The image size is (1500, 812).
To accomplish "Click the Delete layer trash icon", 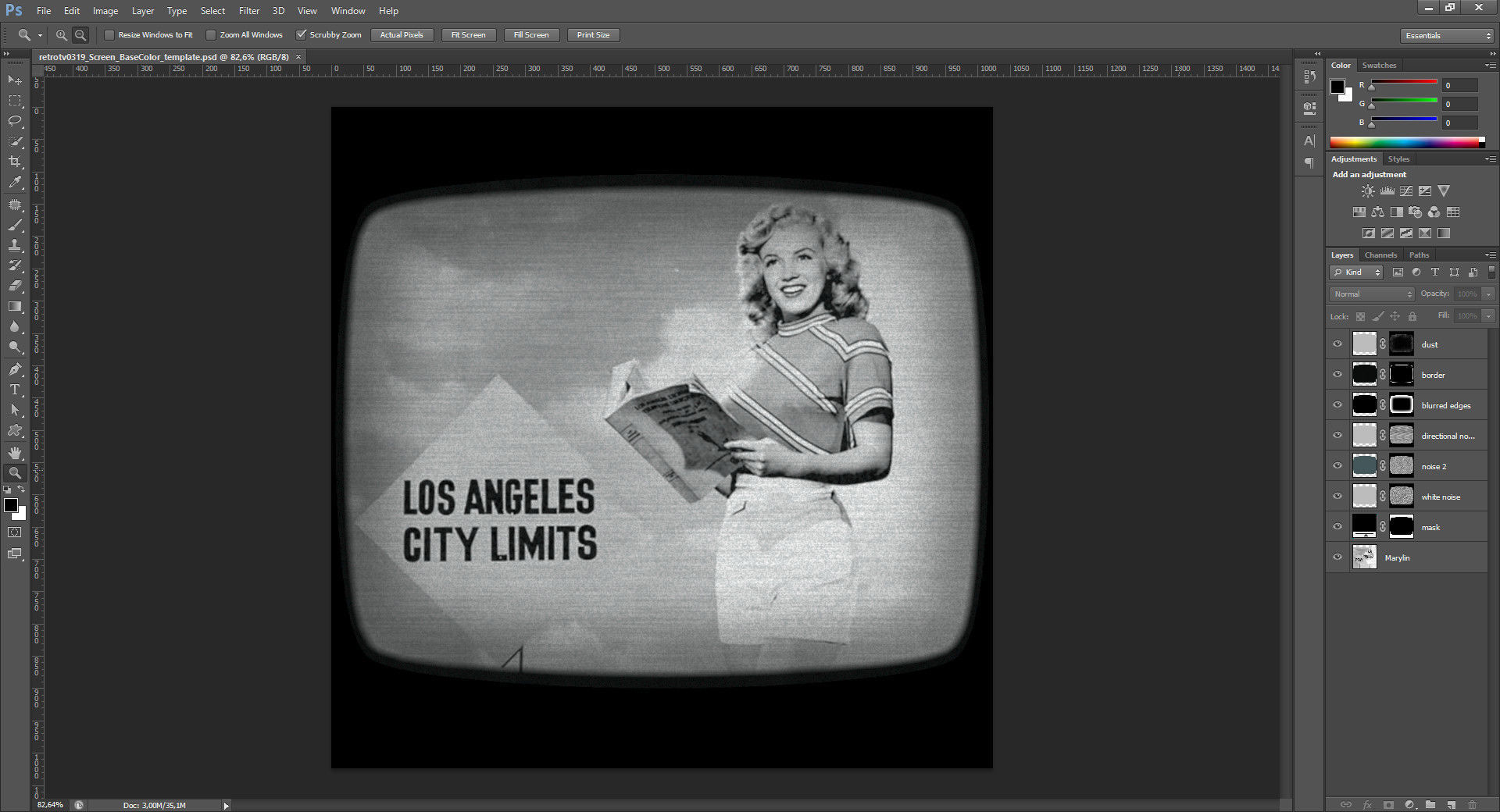I will pos(1472,804).
